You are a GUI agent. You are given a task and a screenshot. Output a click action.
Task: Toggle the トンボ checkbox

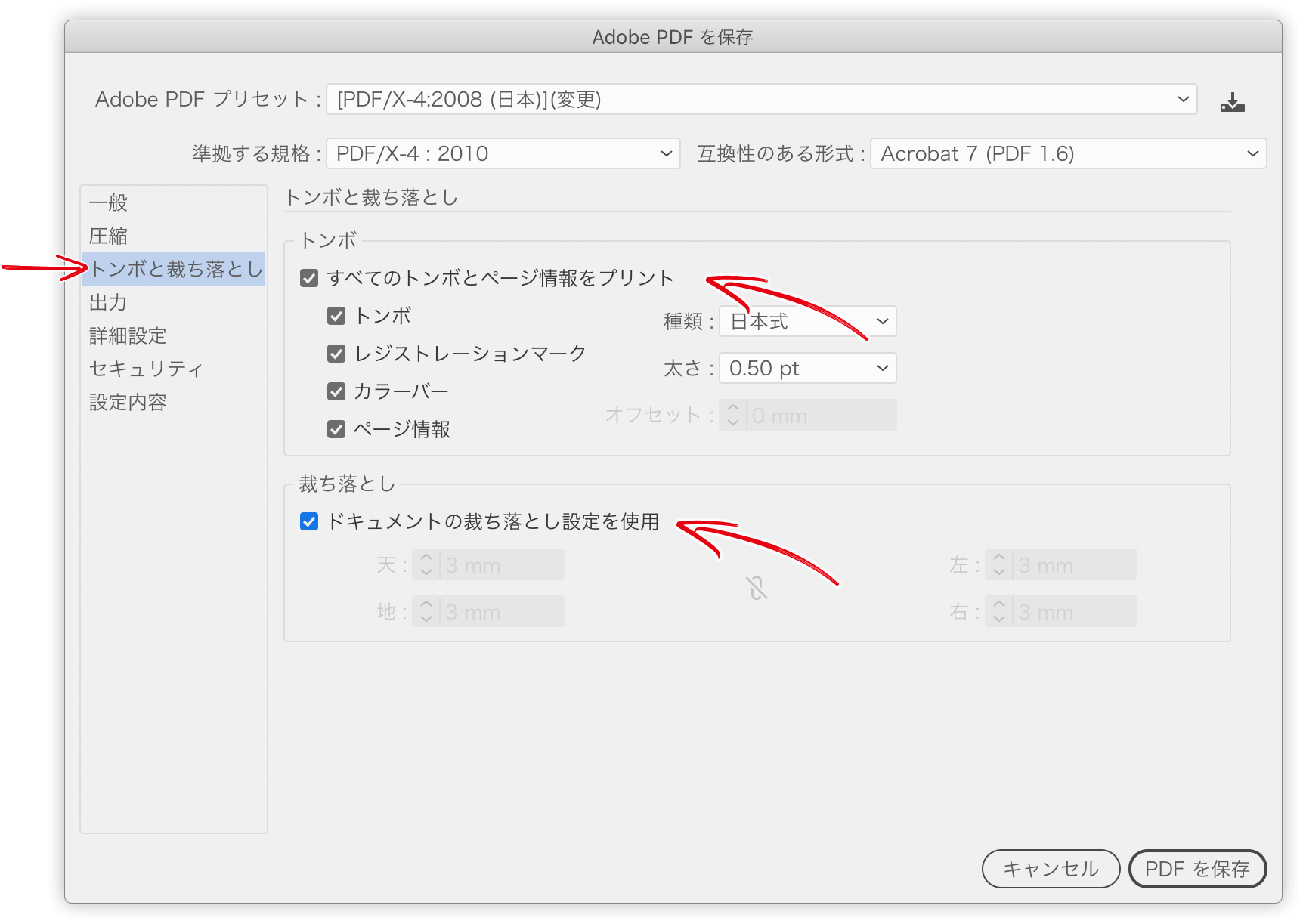[x=336, y=316]
